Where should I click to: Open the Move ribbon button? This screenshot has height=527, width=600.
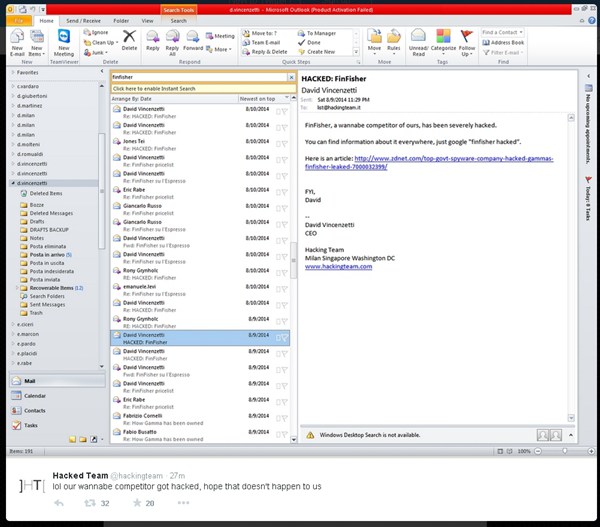click(x=374, y=42)
